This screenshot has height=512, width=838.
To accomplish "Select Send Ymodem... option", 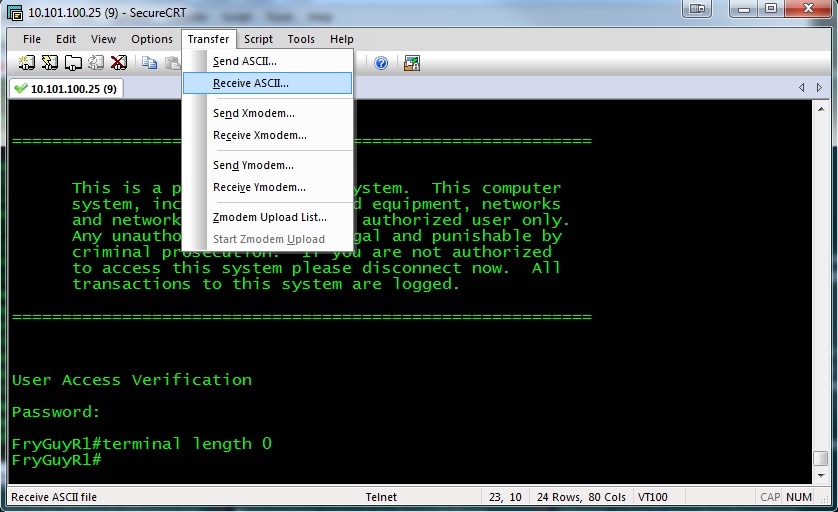I will pos(267,165).
